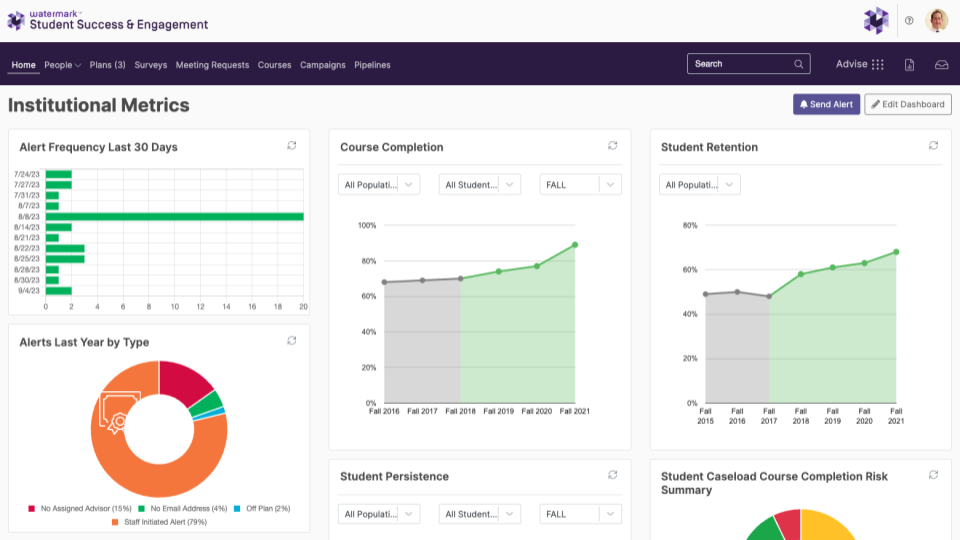Refresh the Student Retention chart
Viewport: 960px width, 540px height.
(933, 146)
